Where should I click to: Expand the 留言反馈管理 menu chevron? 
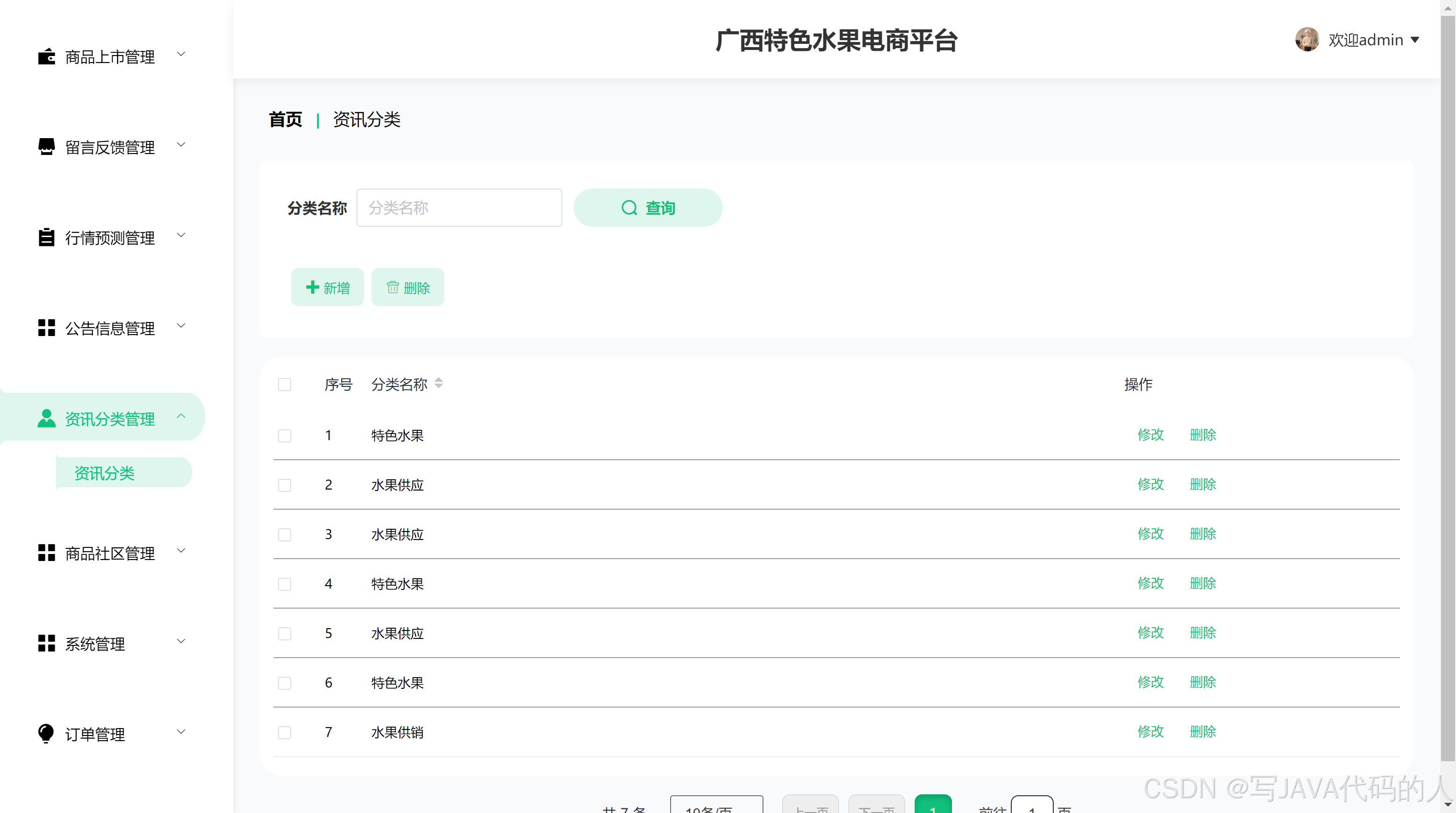181,145
